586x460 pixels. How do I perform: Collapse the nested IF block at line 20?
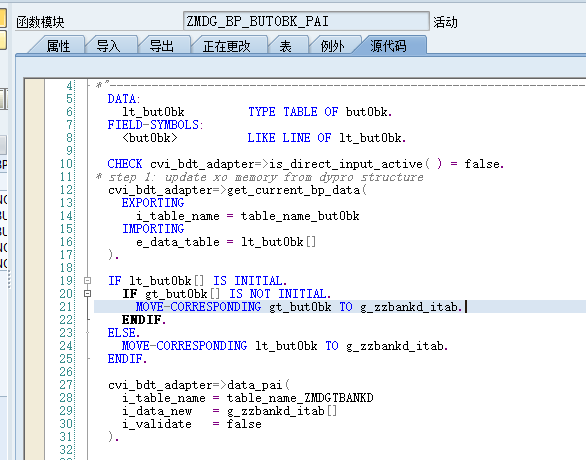coord(87,293)
